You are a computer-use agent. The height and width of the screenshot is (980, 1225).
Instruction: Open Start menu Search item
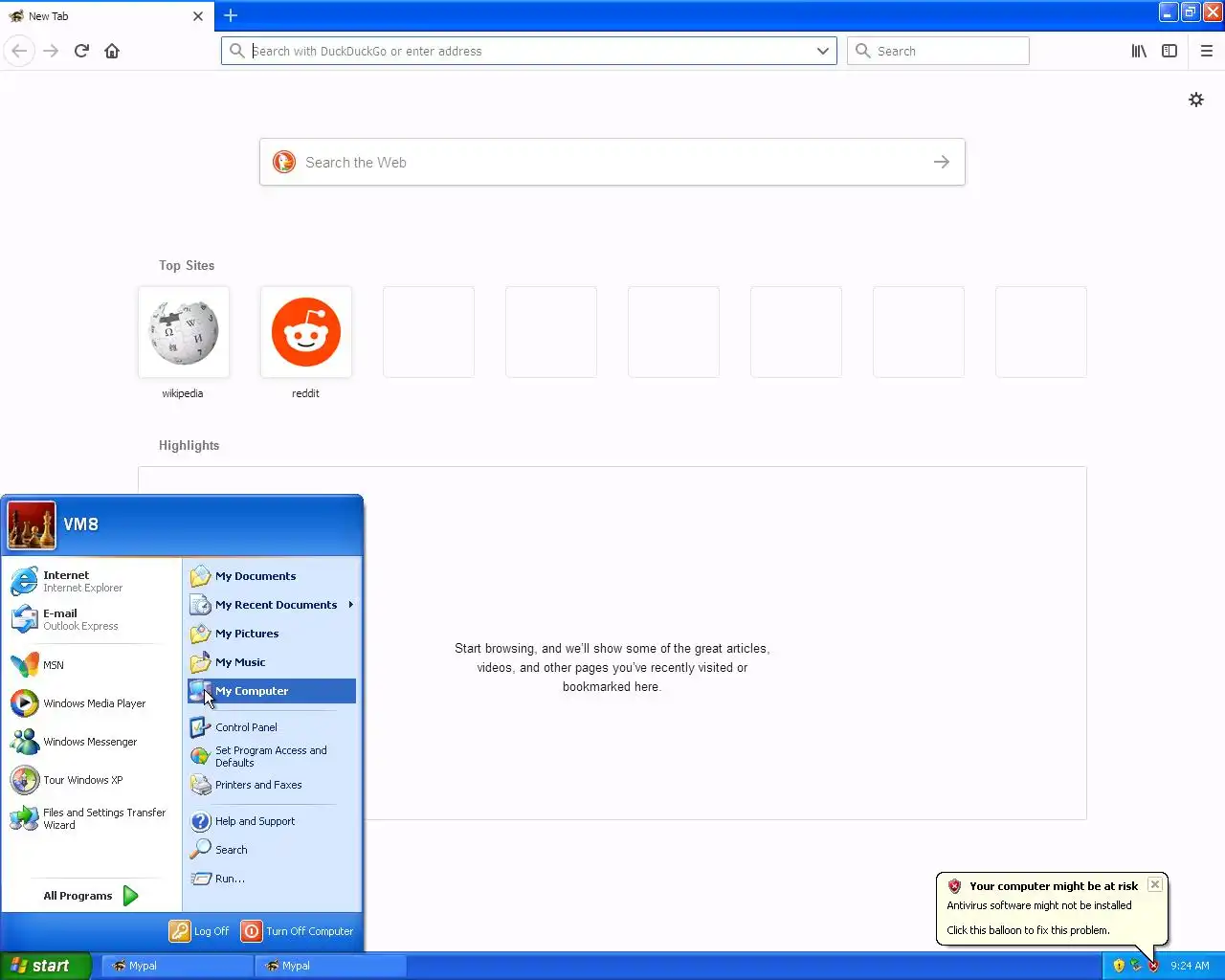point(272,850)
